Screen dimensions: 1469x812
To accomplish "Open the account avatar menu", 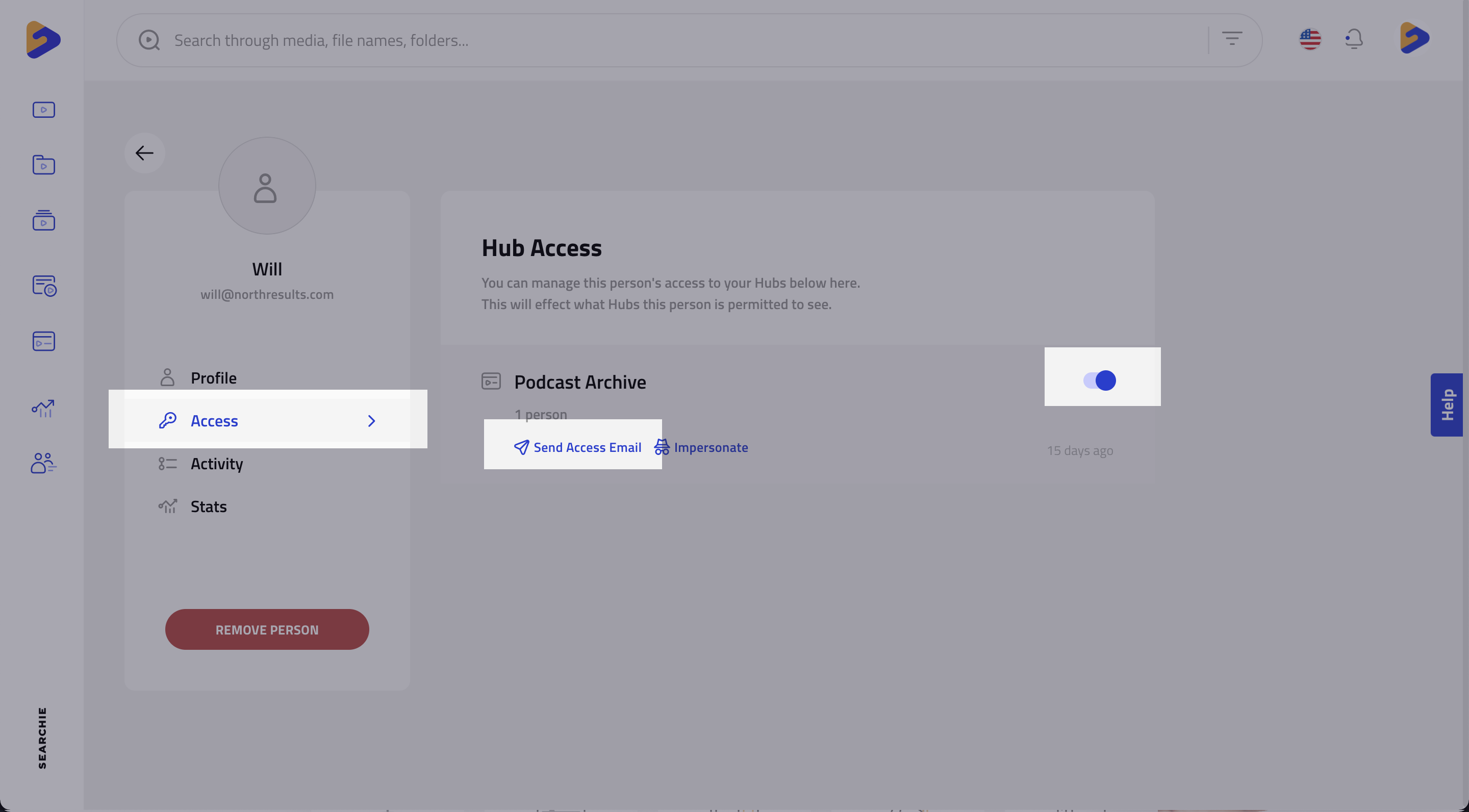I will point(1414,38).
